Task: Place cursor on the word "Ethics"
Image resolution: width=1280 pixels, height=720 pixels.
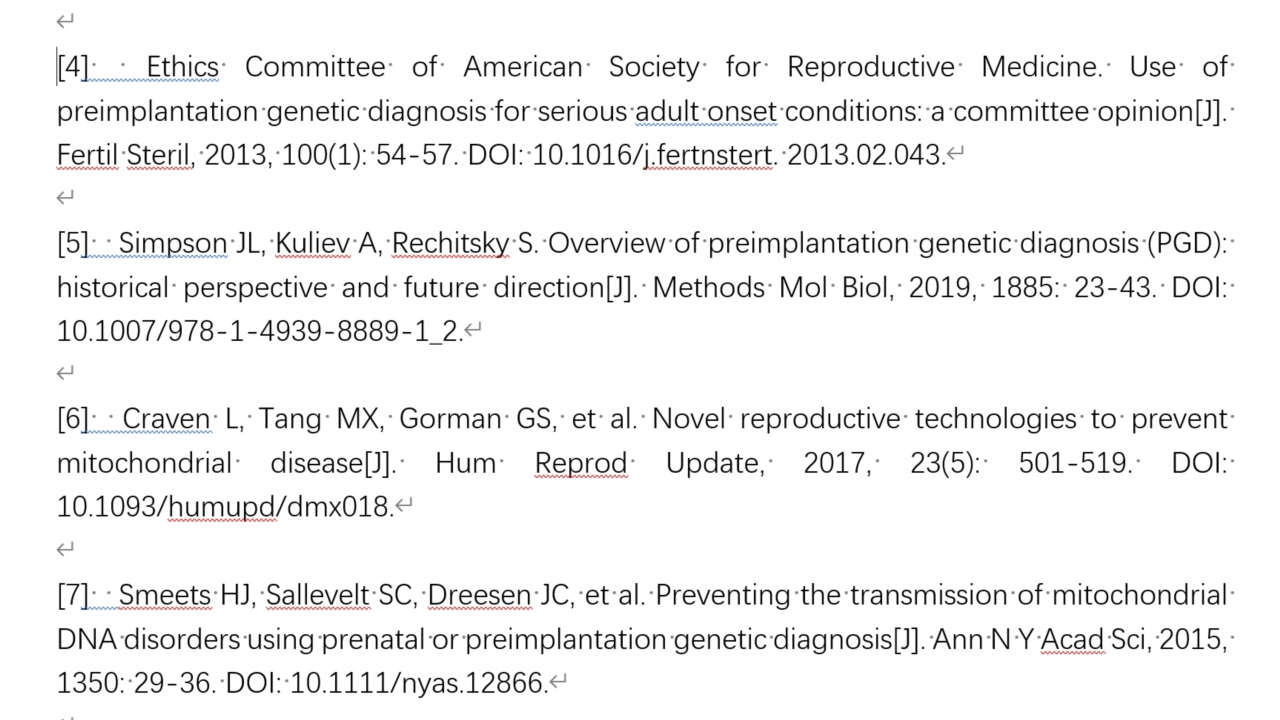Action: (182, 67)
